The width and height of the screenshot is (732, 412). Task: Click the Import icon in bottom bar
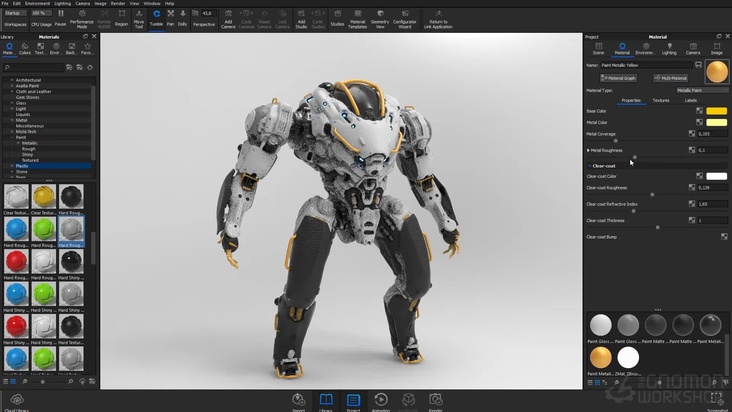[298, 402]
